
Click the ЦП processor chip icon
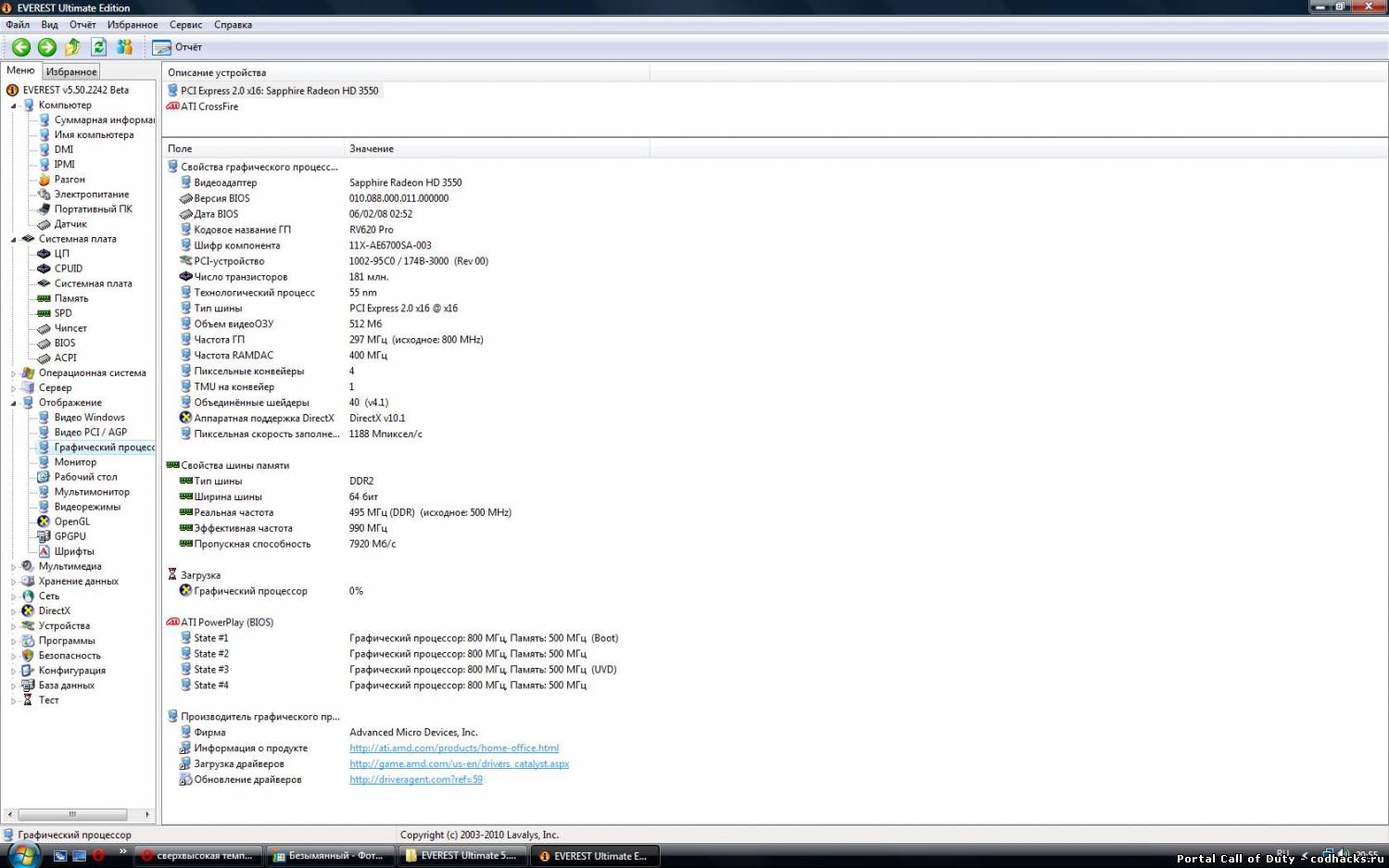[x=44, y=254]
